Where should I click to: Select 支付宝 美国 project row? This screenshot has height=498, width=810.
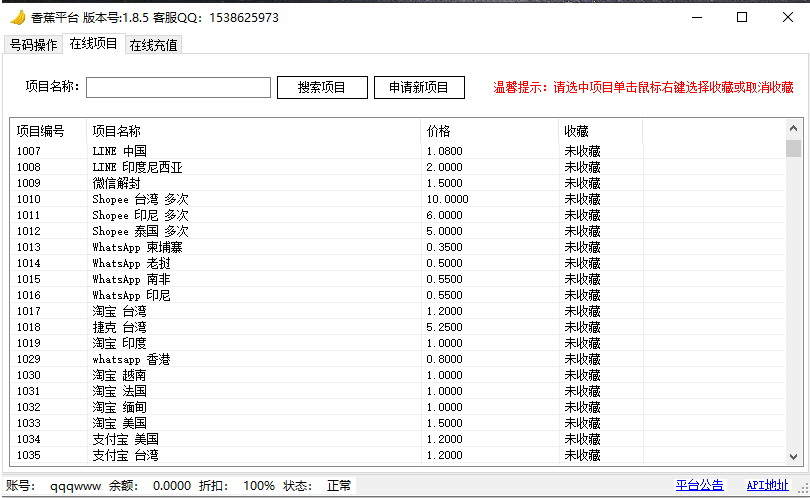398,439
